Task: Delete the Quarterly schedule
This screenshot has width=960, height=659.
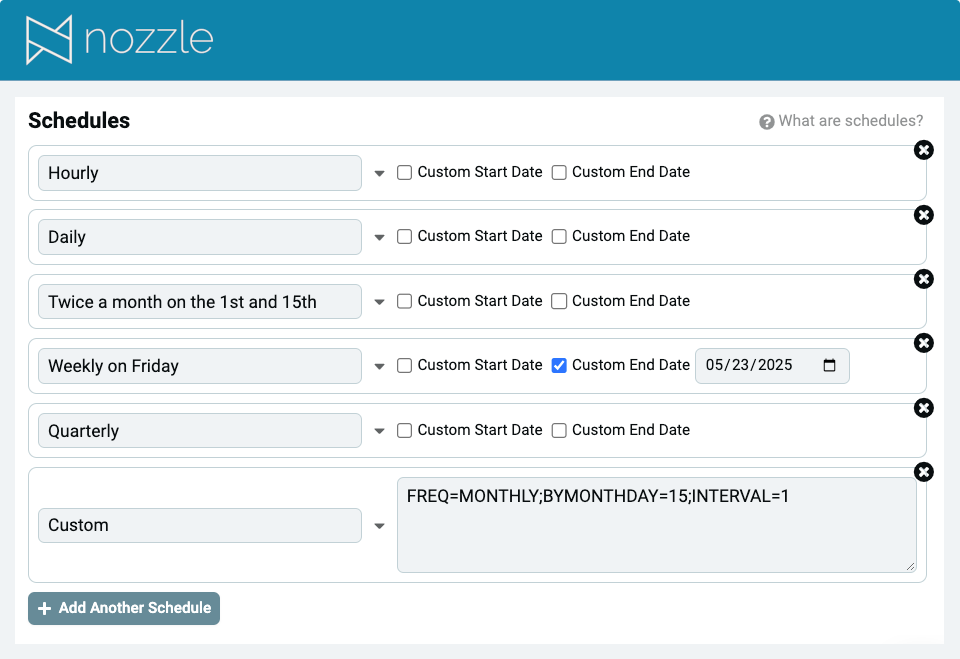Action: tap(923, 408)
